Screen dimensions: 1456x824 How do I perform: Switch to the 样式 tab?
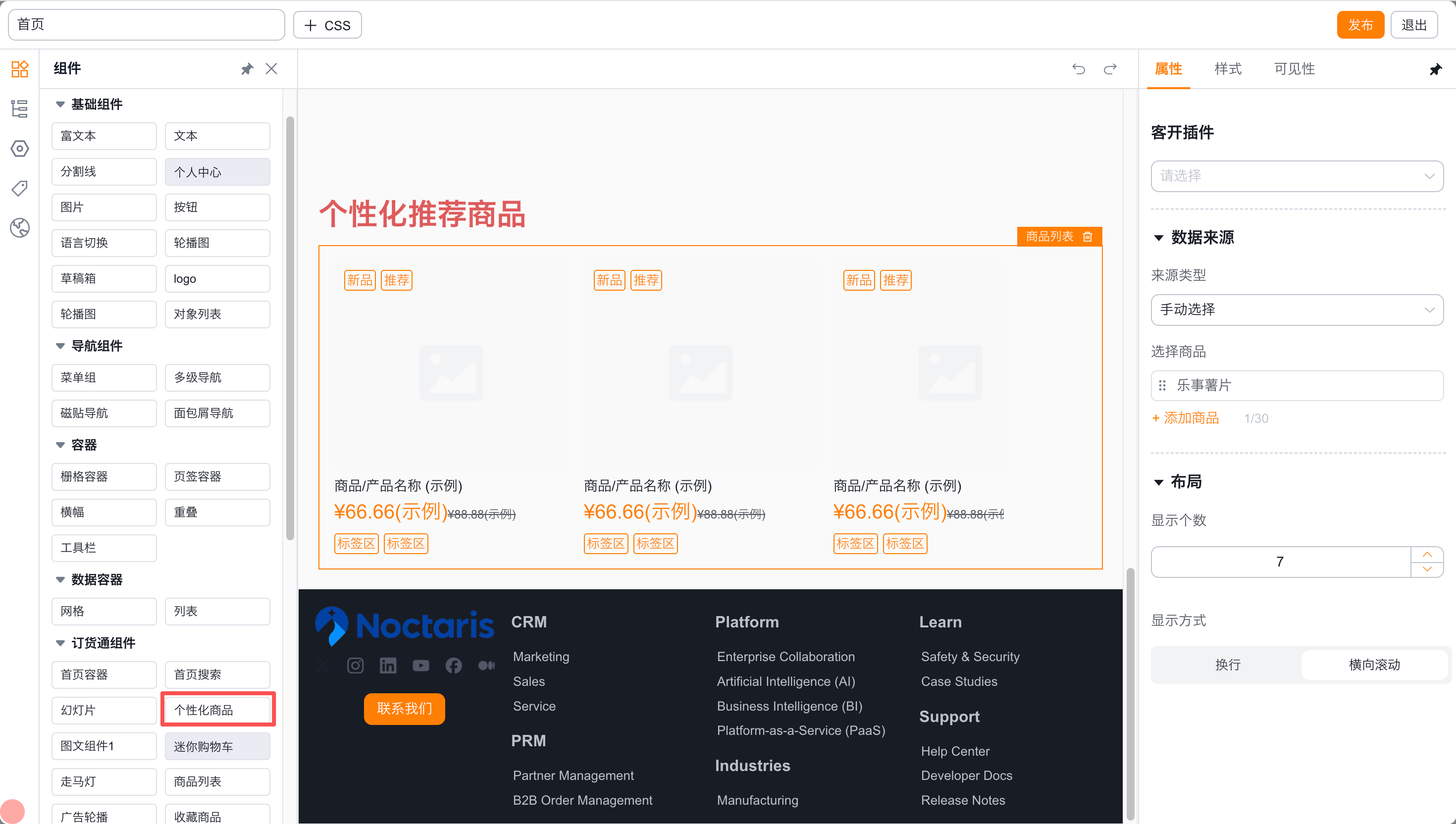pyautogui.click(x=1227, y=69)
